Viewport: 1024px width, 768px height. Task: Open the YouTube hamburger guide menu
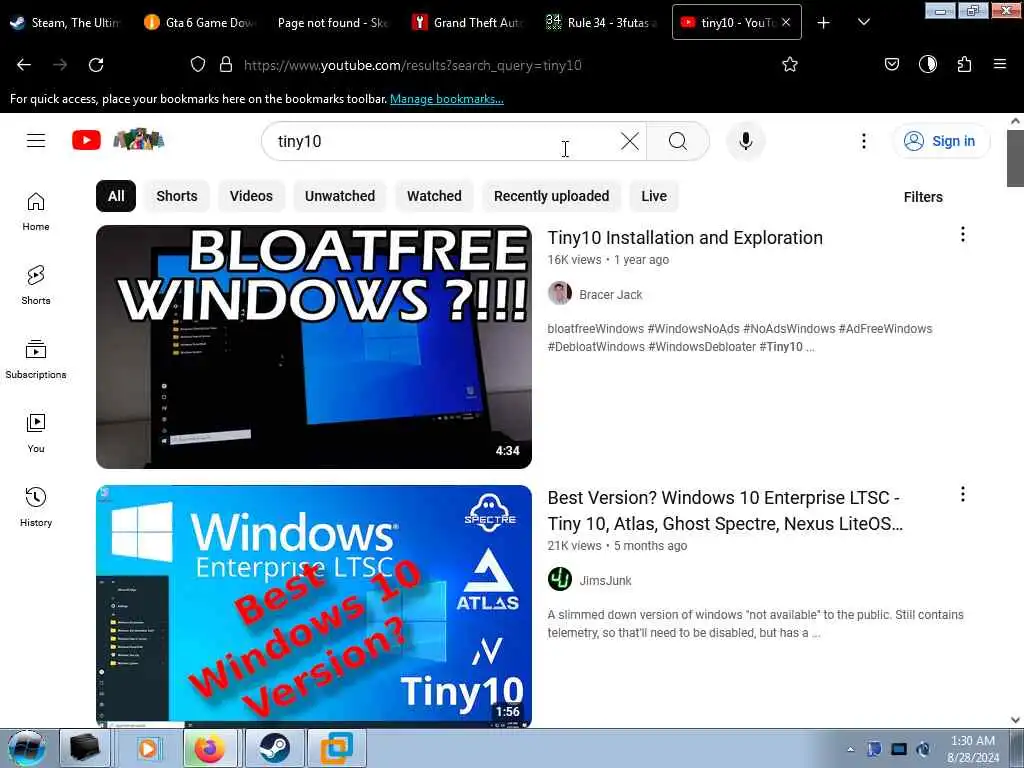(x=36, y=140)
